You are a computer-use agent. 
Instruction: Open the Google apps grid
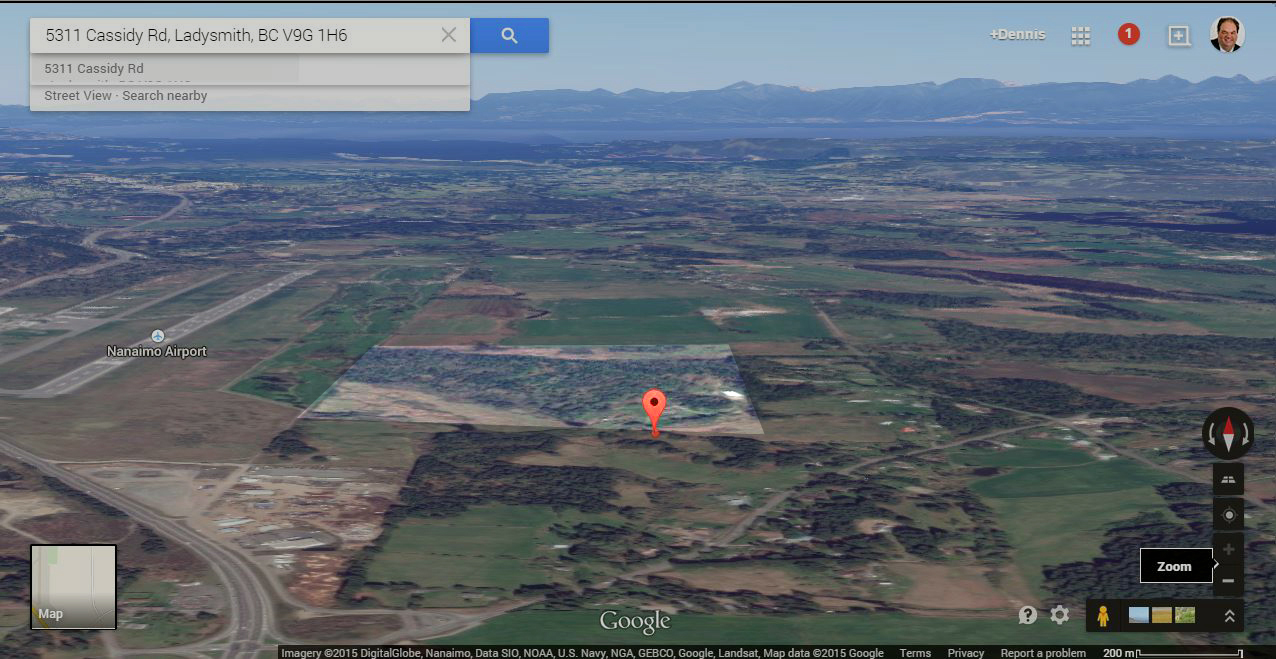[1080, 35]
